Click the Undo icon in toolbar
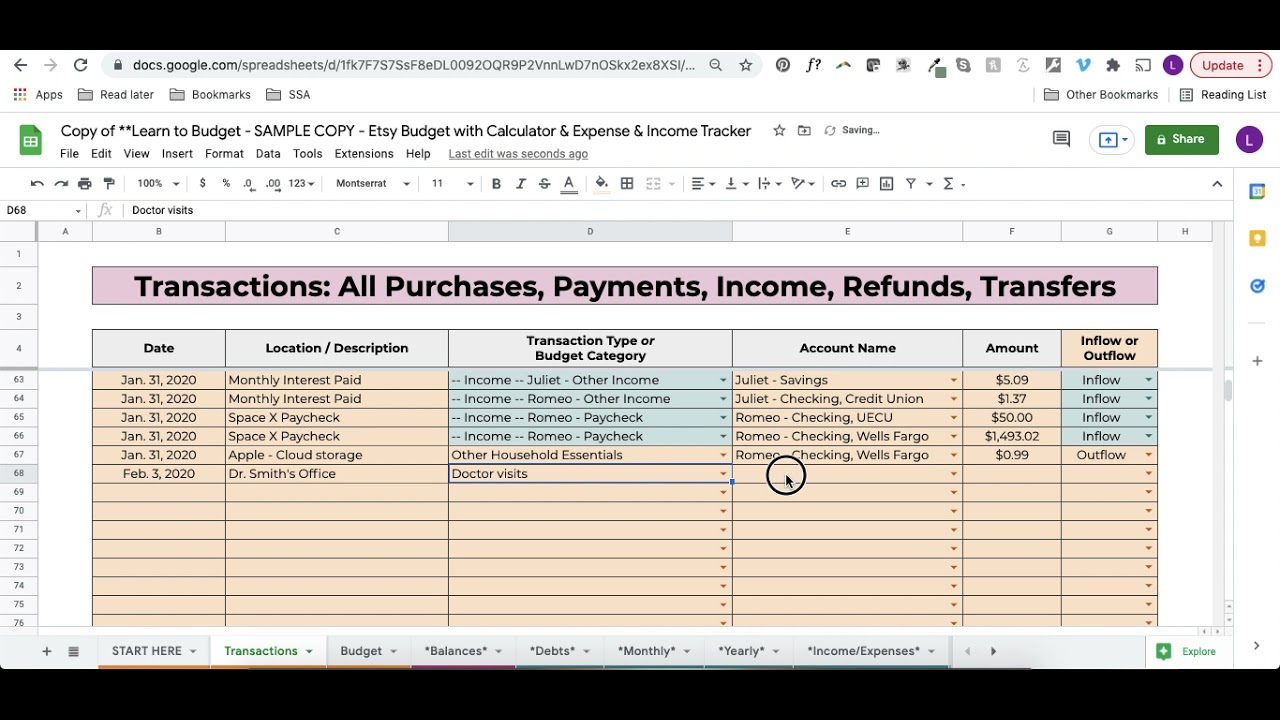This screenshot has width=1280, height=720. [x=37, y=184]
